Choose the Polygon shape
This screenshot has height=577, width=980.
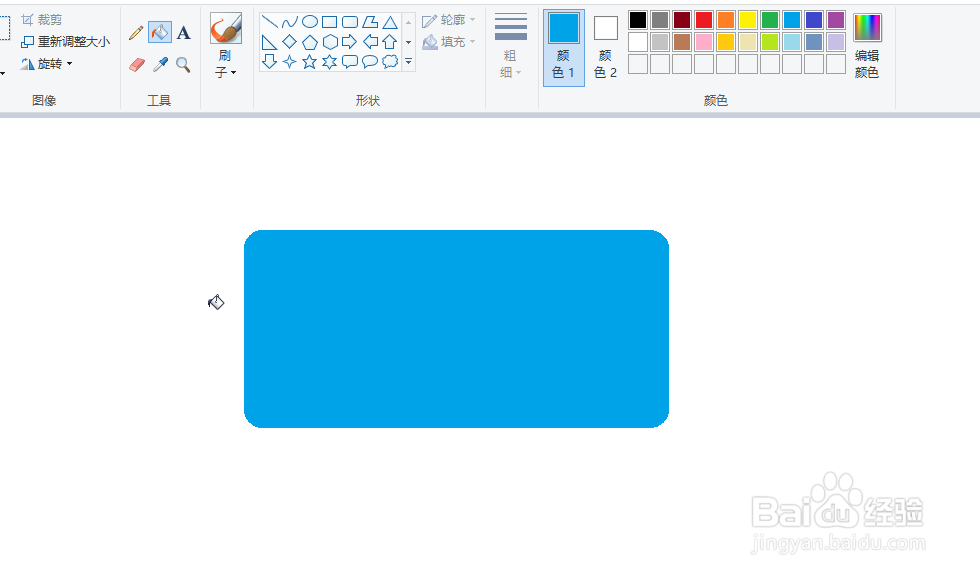tap(370, 23)
